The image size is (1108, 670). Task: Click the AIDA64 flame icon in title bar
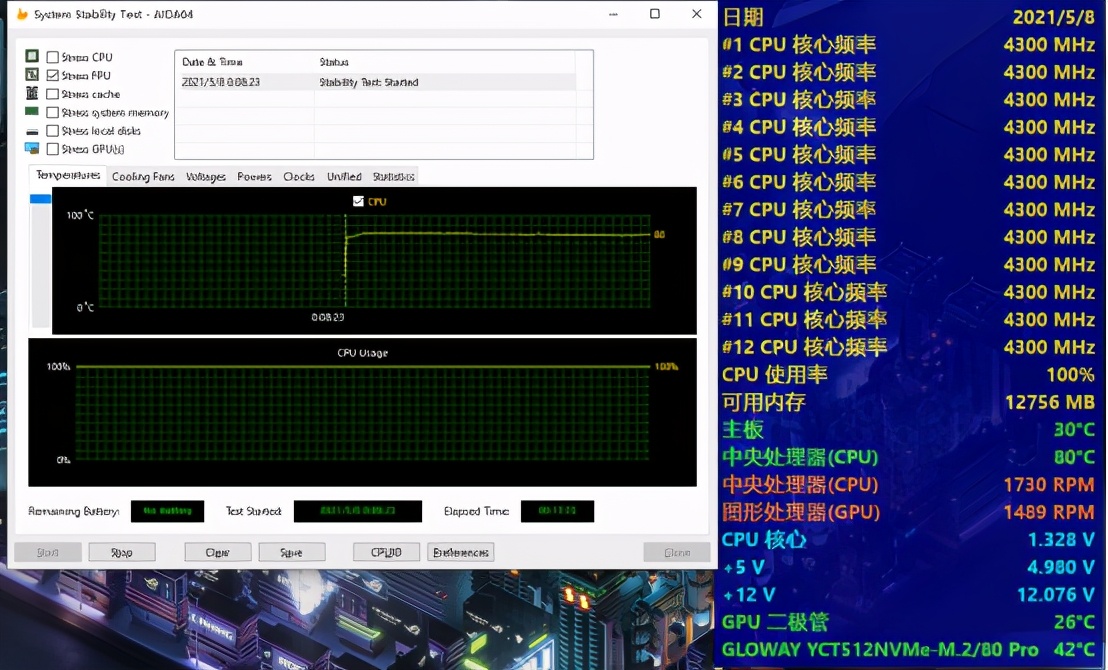[x=22, y=15]
